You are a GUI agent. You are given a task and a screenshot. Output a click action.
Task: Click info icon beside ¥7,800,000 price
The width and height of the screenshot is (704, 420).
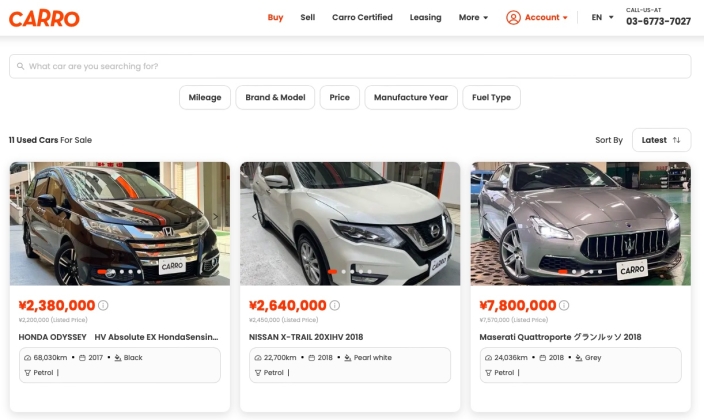pyautogui.click(x=564, y=305)
